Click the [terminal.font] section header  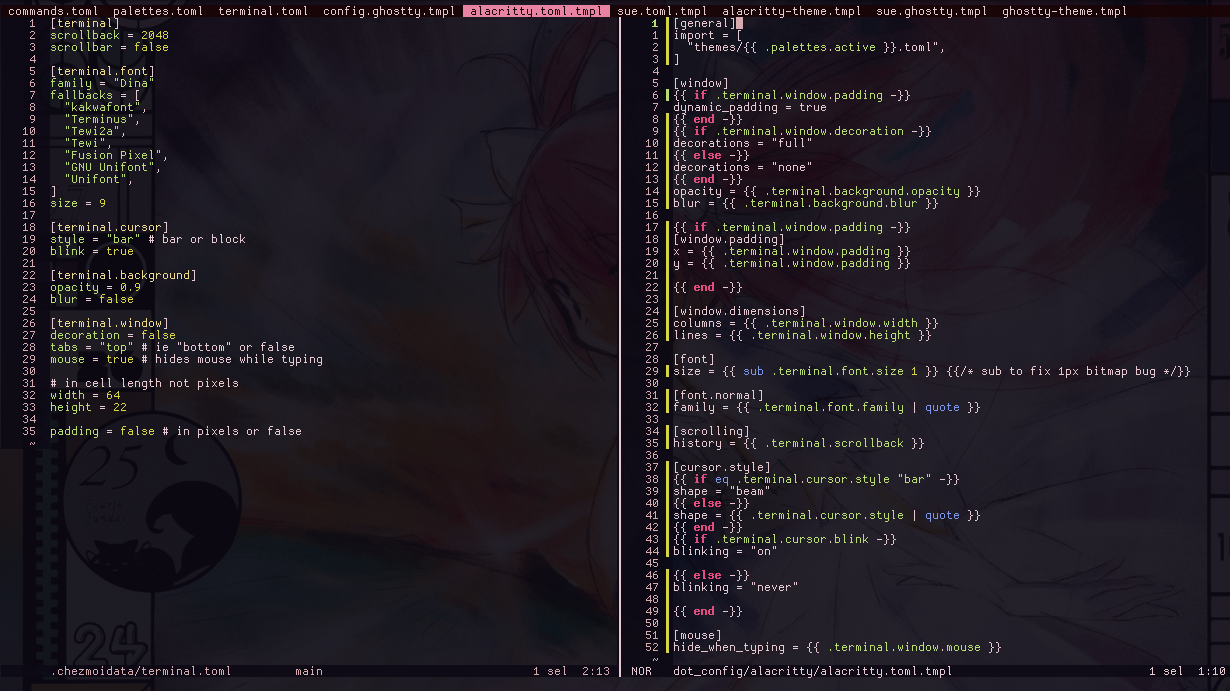click(102, 71)
